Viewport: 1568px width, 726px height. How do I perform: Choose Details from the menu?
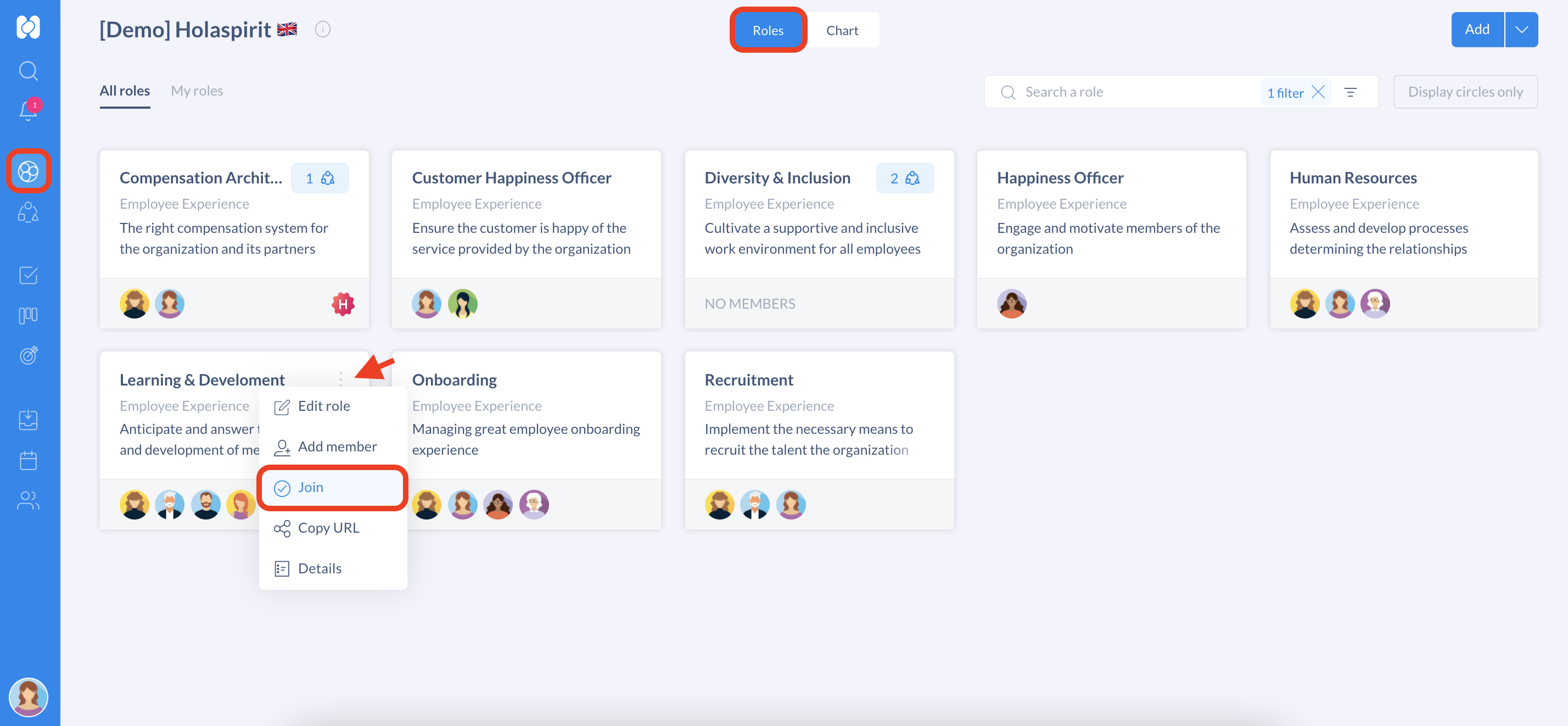333,569
